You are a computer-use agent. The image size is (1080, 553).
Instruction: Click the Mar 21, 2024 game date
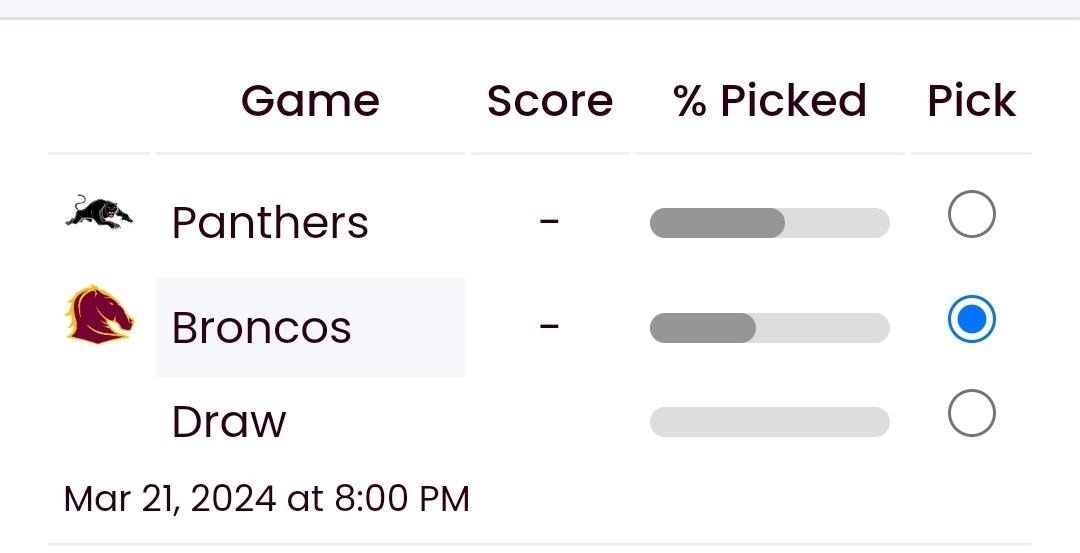click(267, 499)
